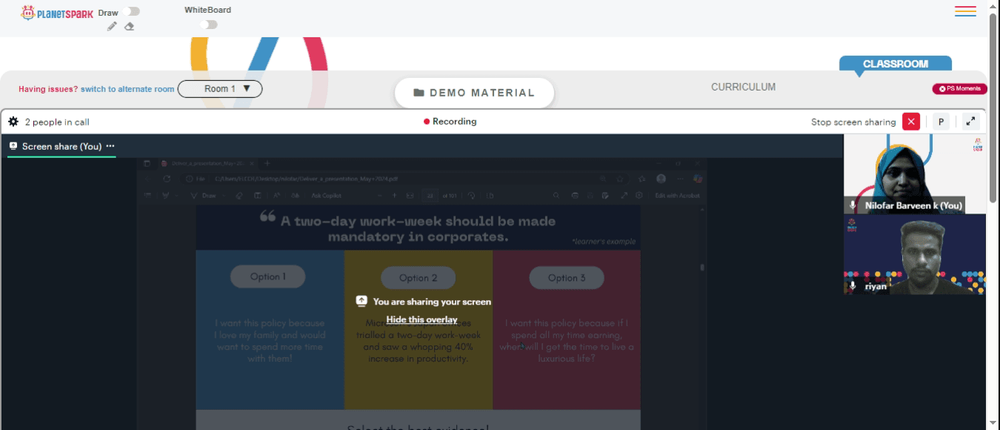Open the tricolor hamburger menu
1000x430 pixels.
[966, 11]
